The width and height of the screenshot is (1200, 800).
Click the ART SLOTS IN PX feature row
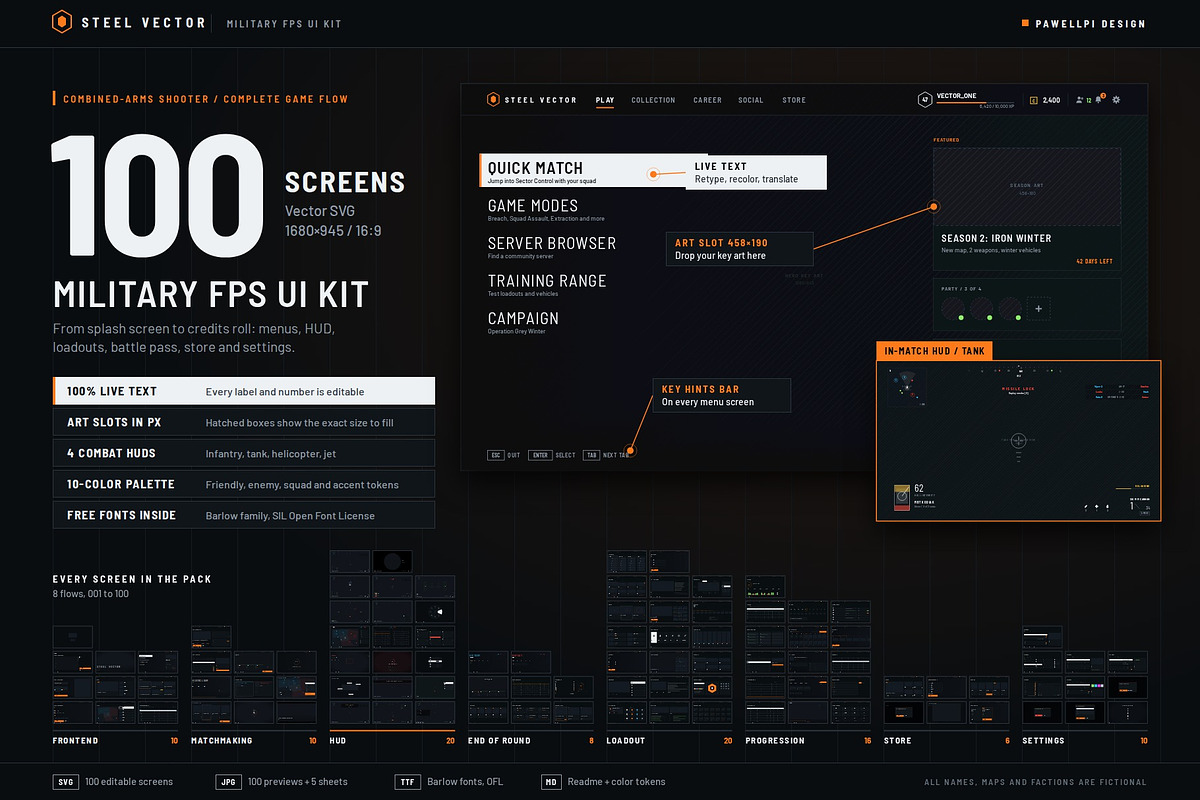click(244, 422)
